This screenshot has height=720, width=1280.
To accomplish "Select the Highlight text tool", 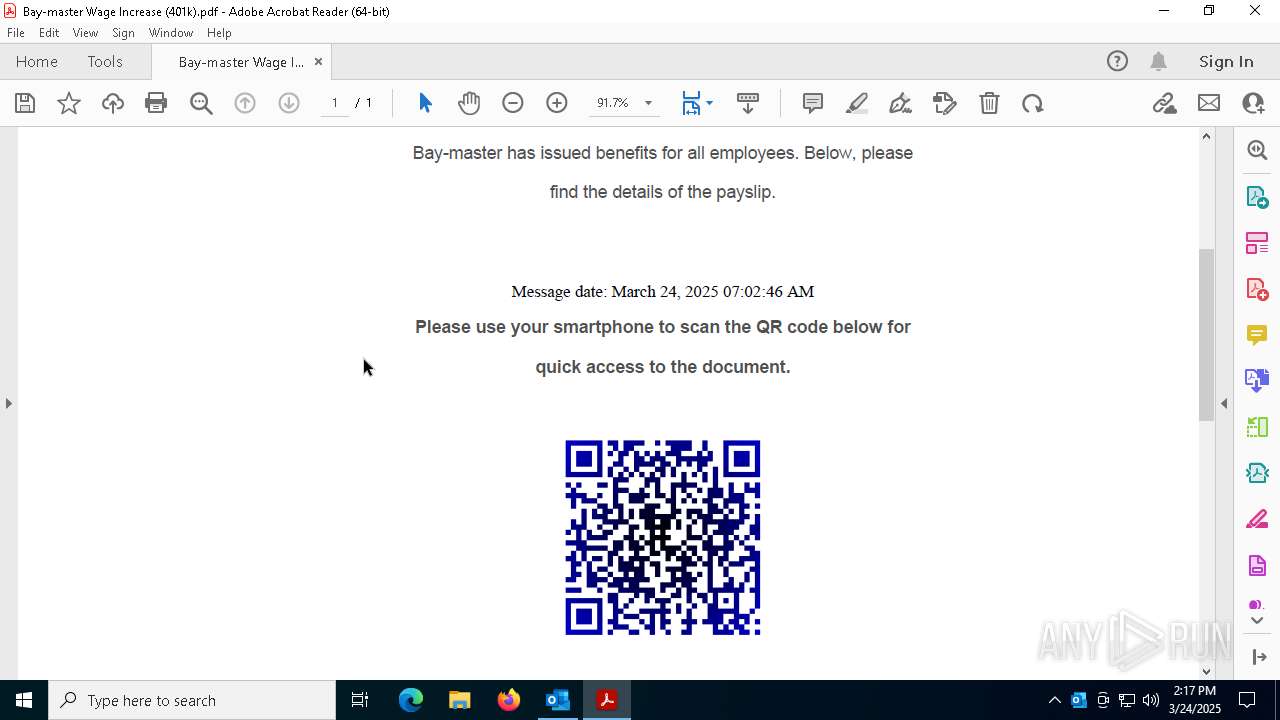I will (857, 103).
